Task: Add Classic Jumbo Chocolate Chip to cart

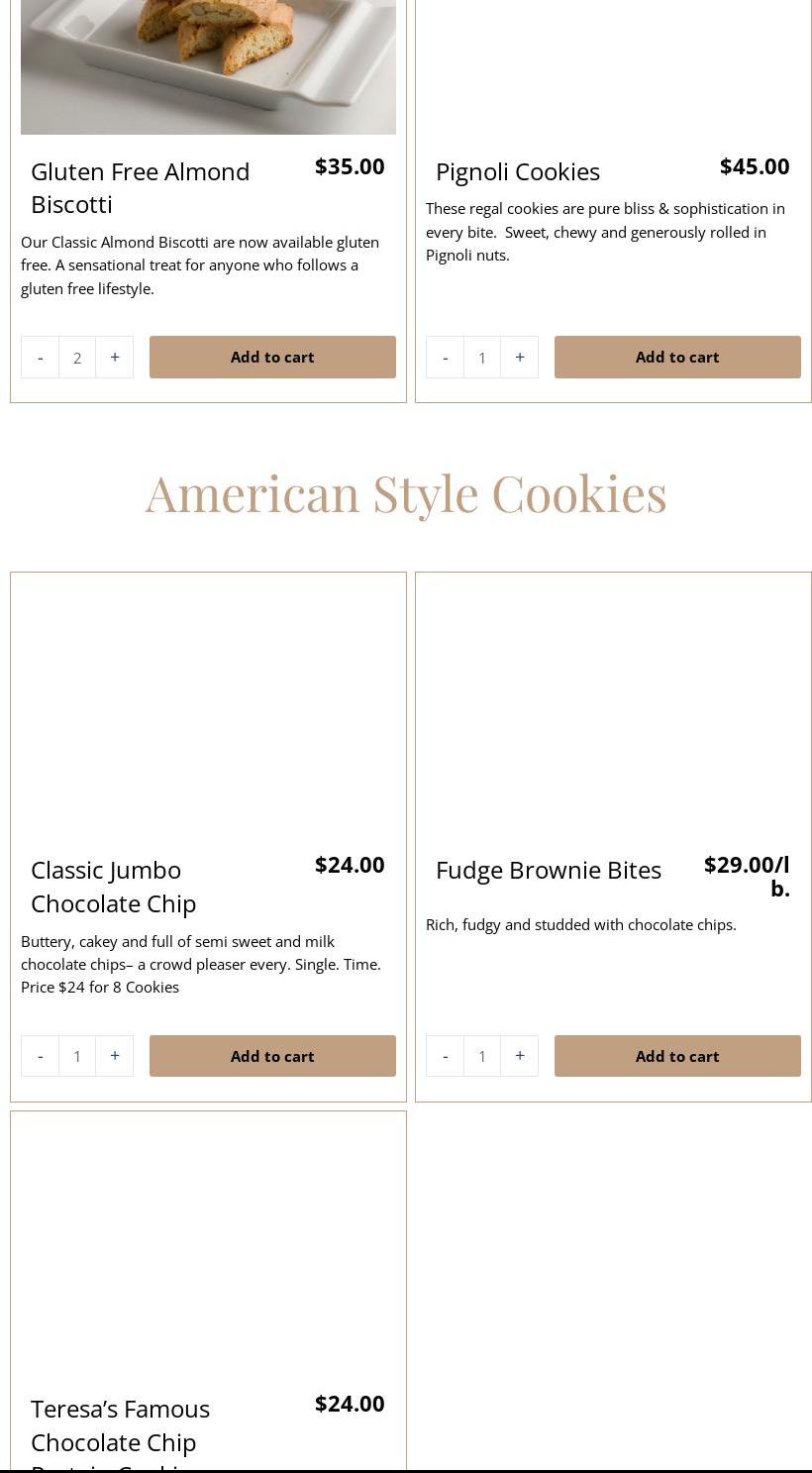Action: (272, 1056)
